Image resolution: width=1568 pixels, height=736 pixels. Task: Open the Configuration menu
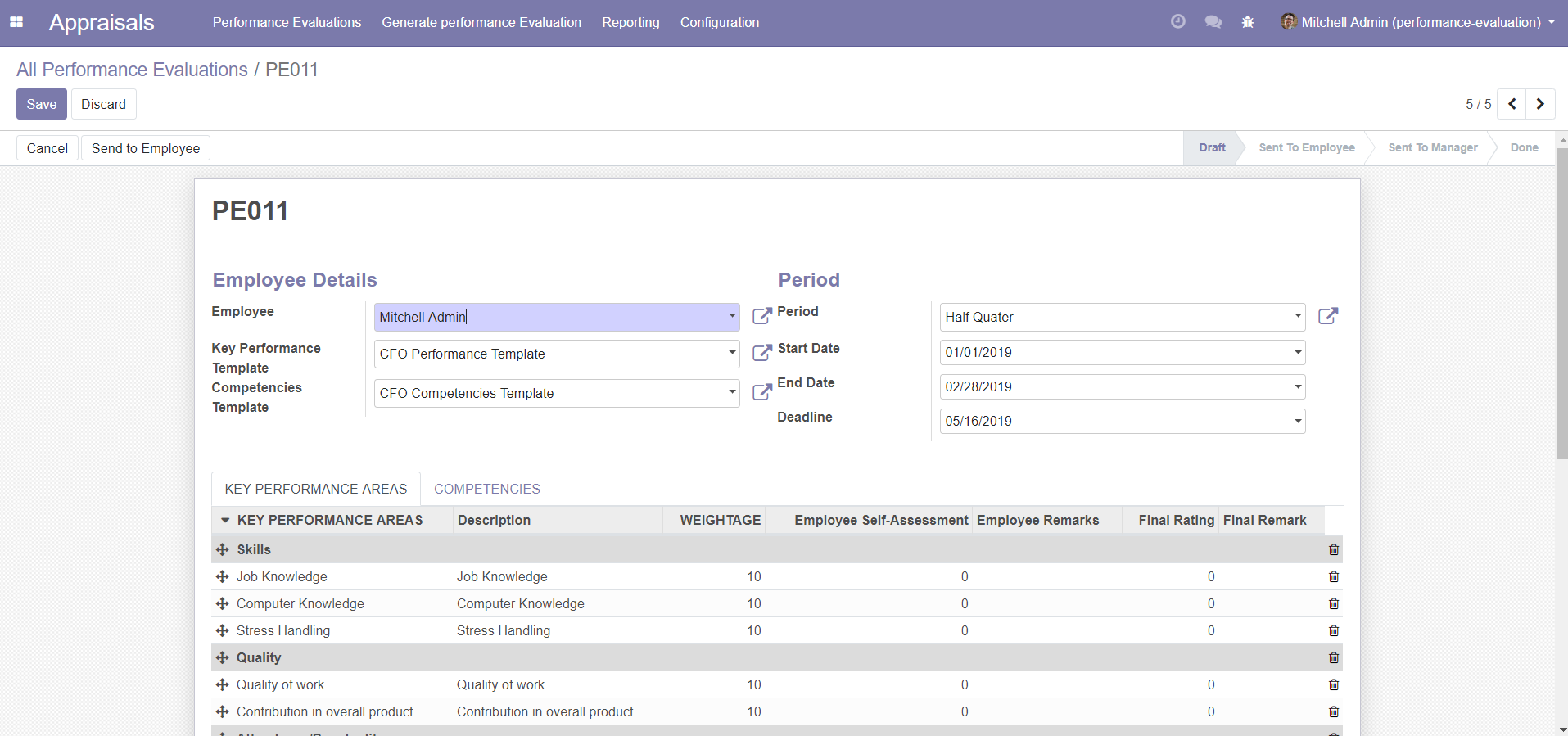pos(719,22)
